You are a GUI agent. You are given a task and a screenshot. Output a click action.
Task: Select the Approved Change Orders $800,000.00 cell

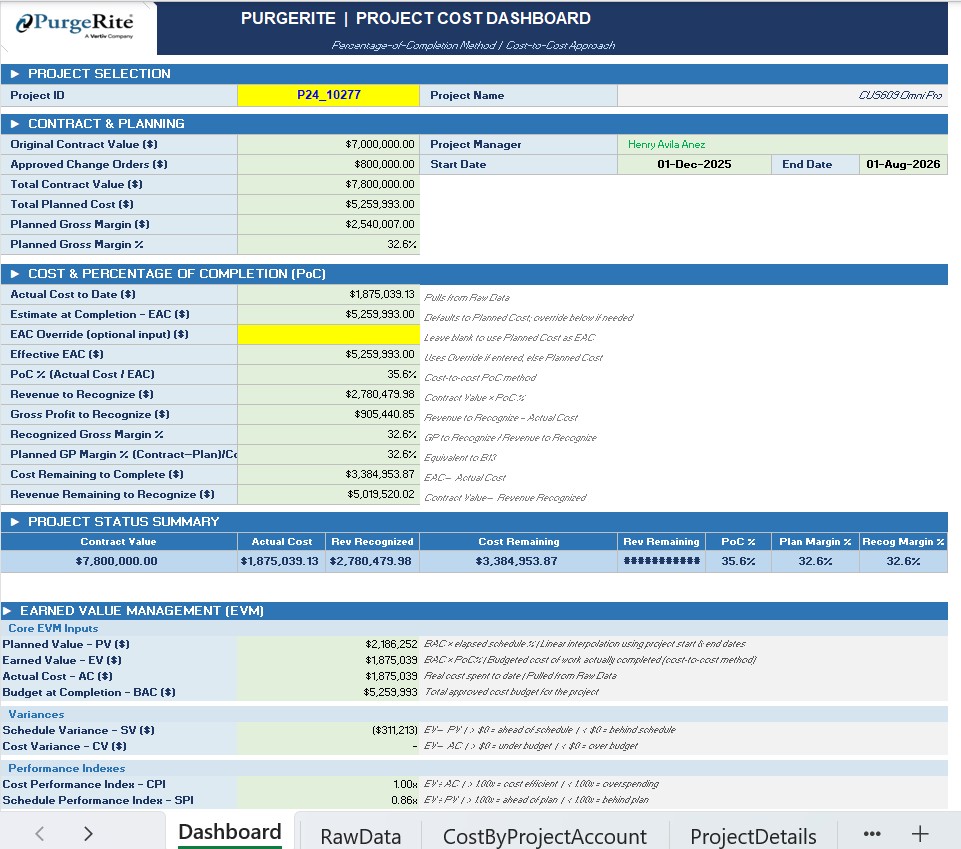click(329, 164)
